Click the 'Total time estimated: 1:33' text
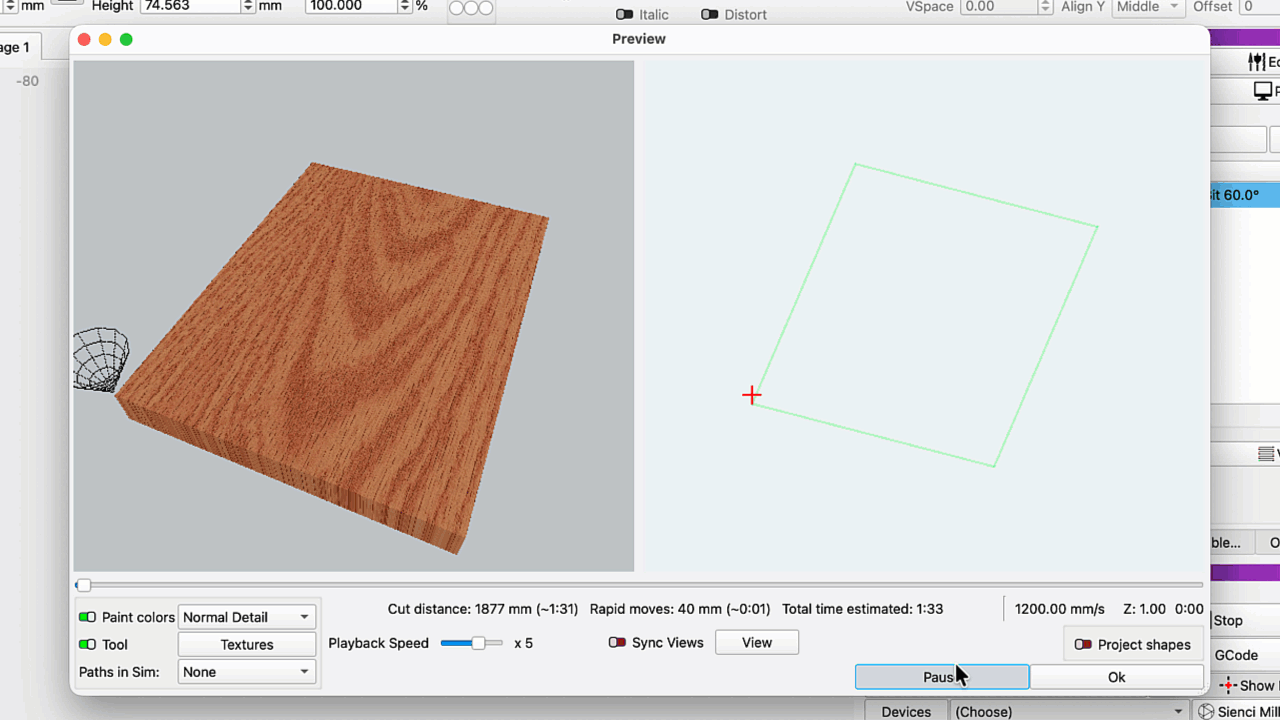This screenshot has width=1280, height=720. [862, 608]
